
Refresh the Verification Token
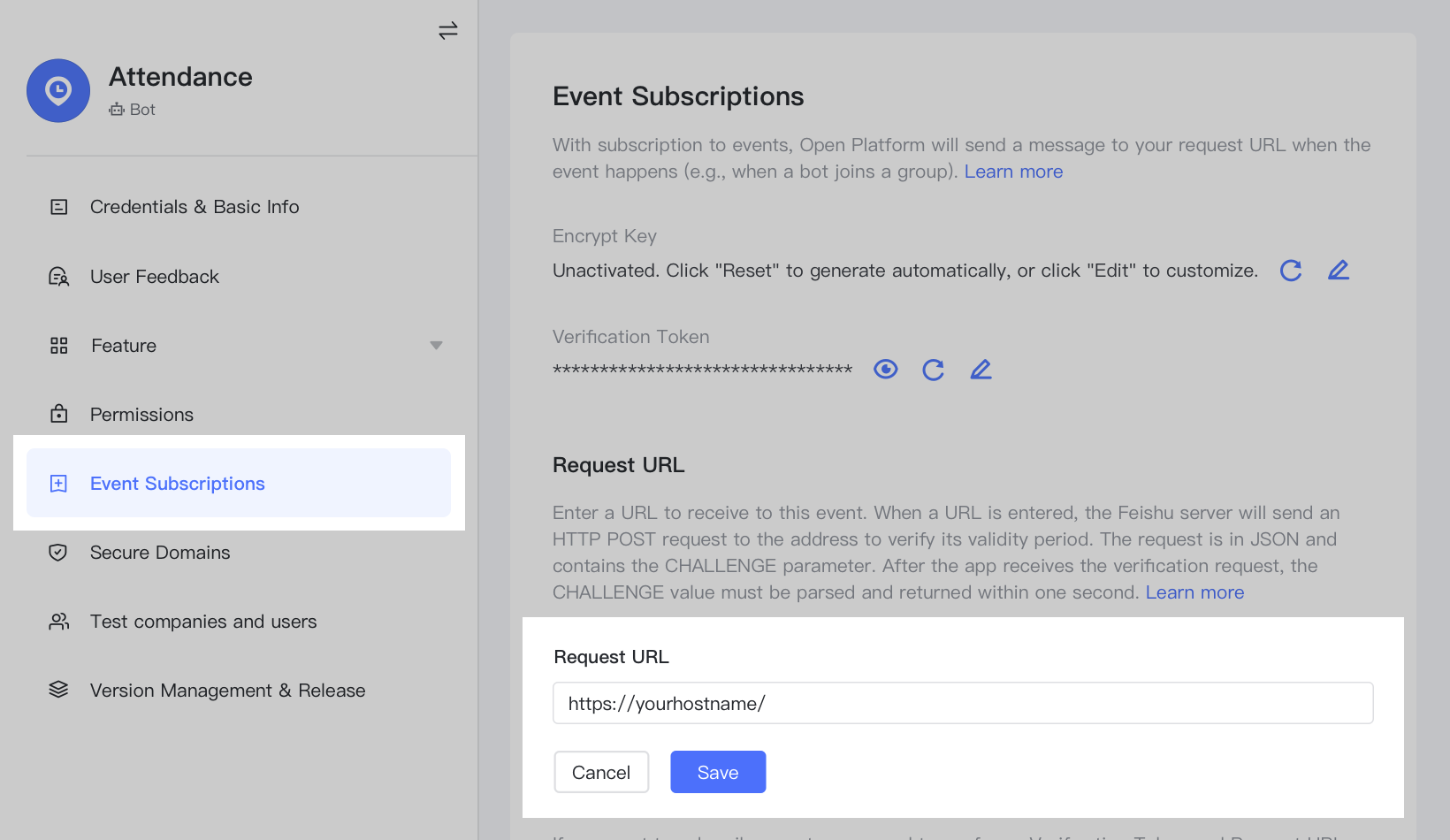(933, 370)
